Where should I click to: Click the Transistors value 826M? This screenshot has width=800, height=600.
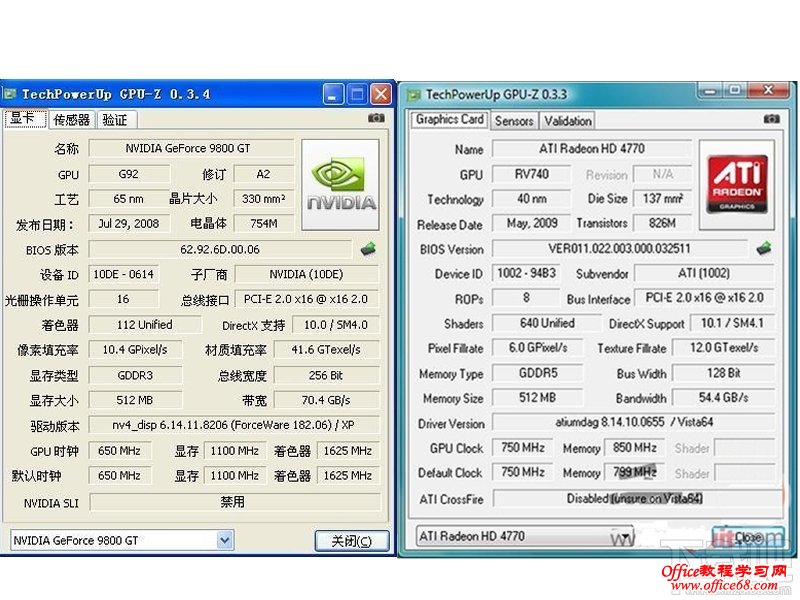point(662,223)
